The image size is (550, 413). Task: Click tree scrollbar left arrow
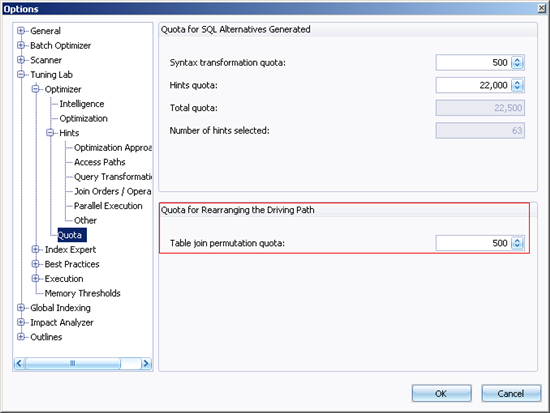coord(19,363)
